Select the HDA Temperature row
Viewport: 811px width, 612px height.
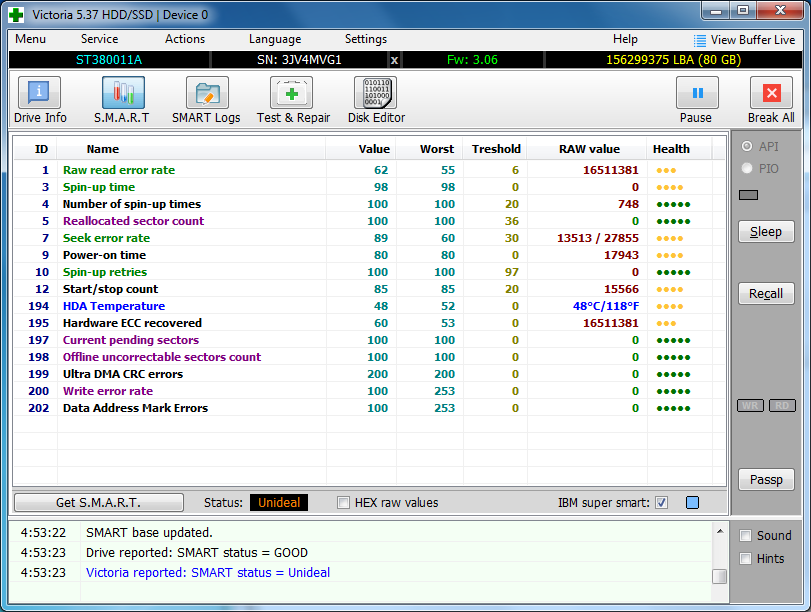point(369,306)
